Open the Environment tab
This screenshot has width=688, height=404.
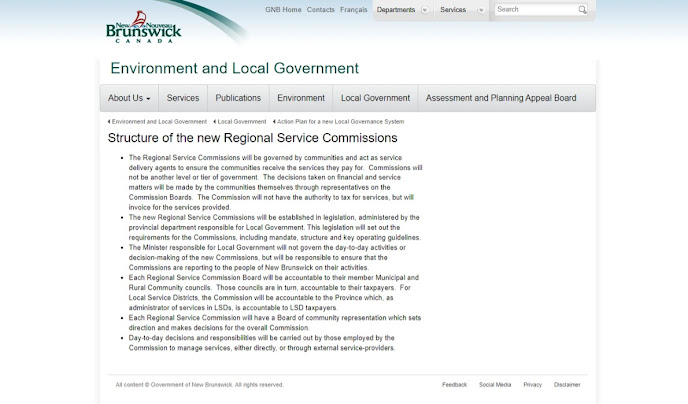point(301,98)
